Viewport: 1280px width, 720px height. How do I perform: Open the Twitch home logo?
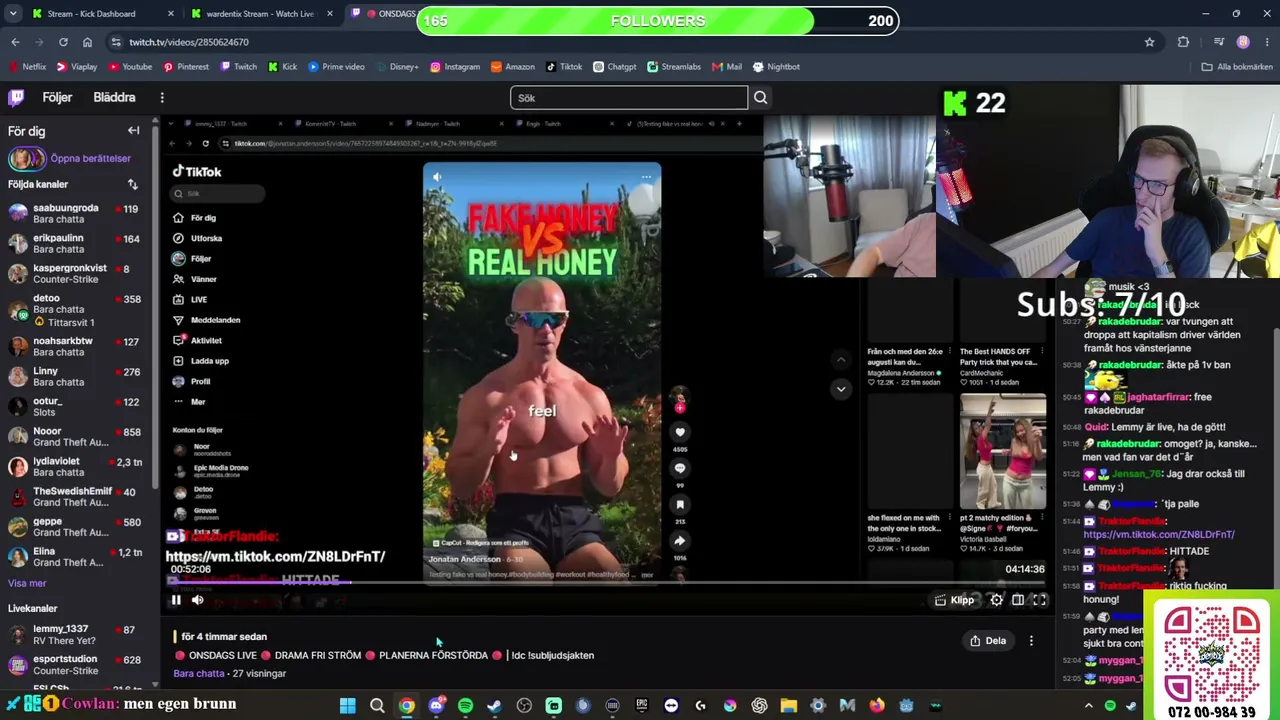(x=16, y=97)
